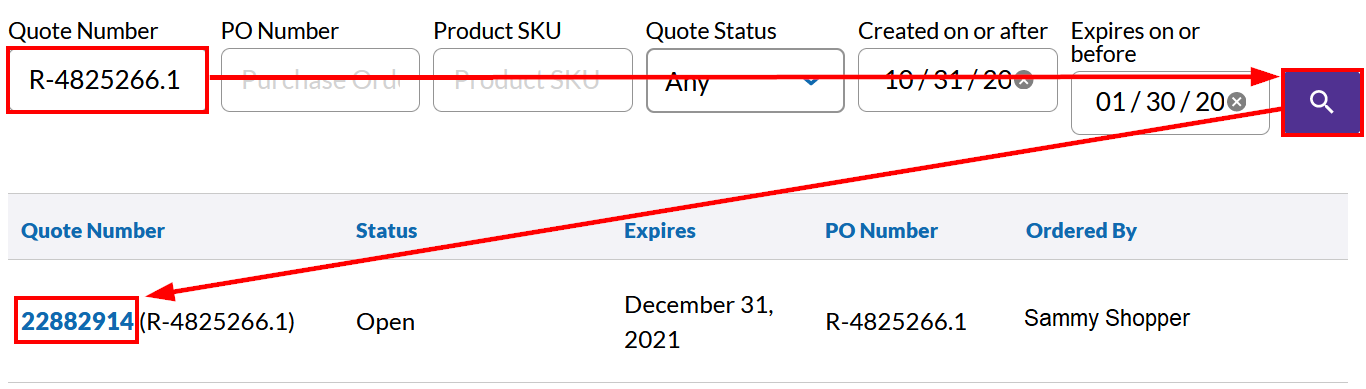Viewport: 1366px width, 389px height.
Task: Select the December 31, 2021 expiry cell
Action: (699, 322)
